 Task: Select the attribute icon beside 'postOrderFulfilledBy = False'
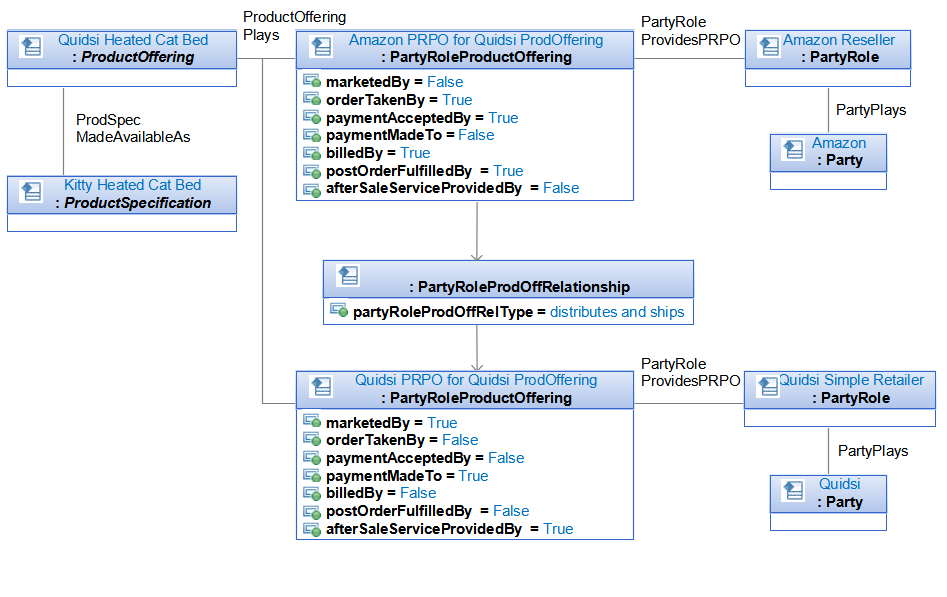click(312, 512)
